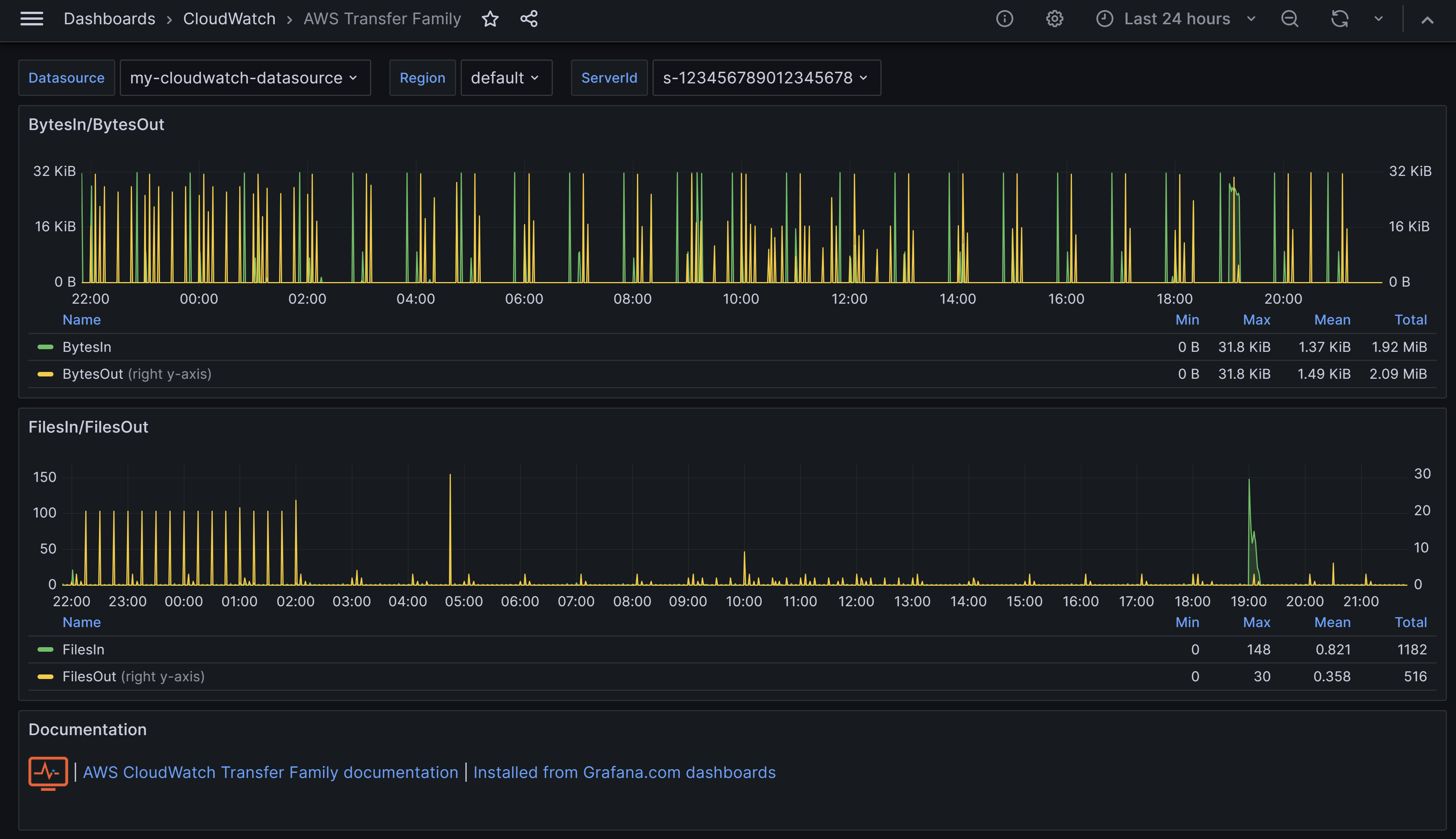
Task: Refresh the dashboard
Action: (x=1339, y=19)
